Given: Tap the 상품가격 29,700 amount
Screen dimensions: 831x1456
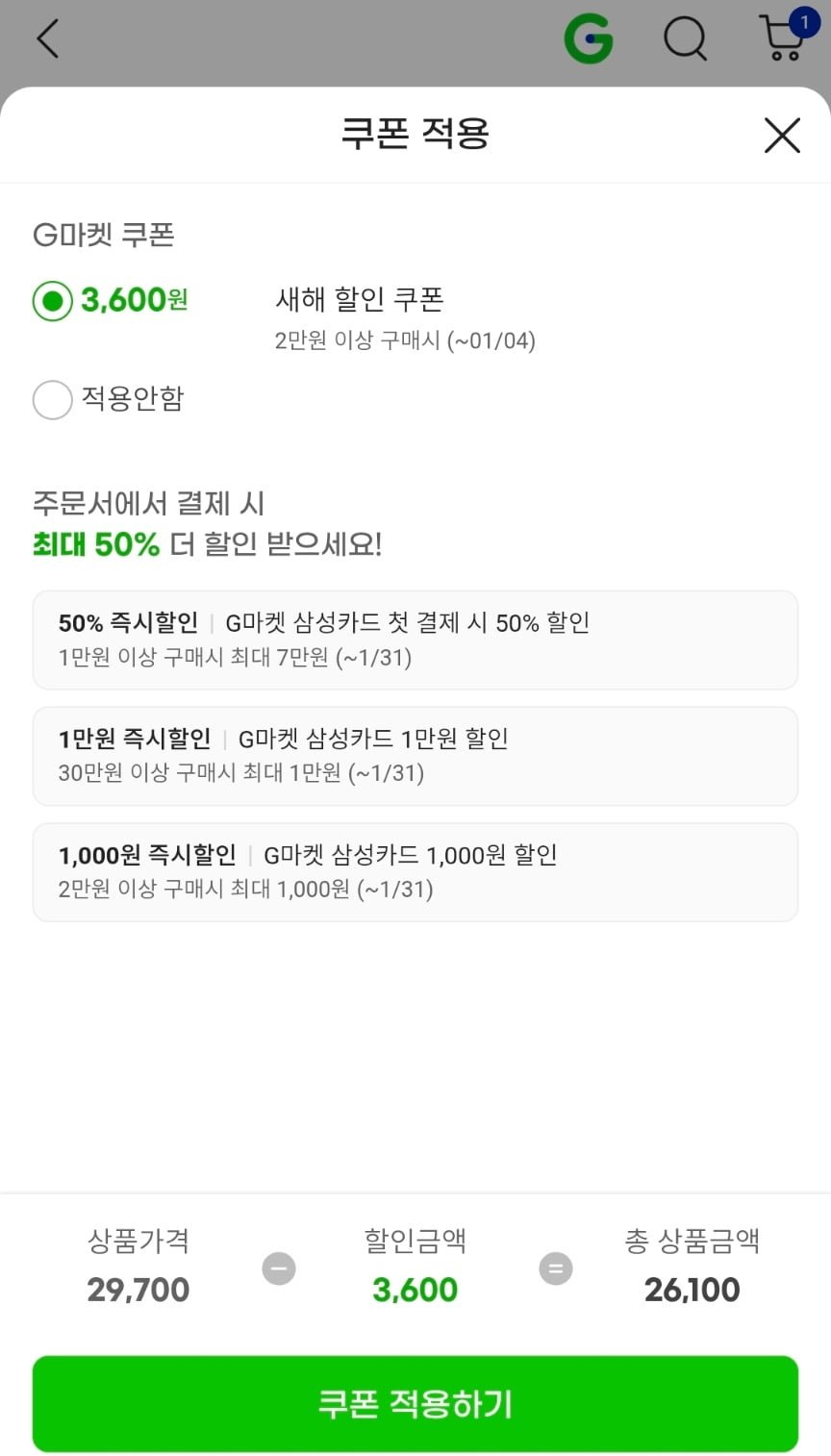Looking at the screenshot, I should click(138, 1290).
